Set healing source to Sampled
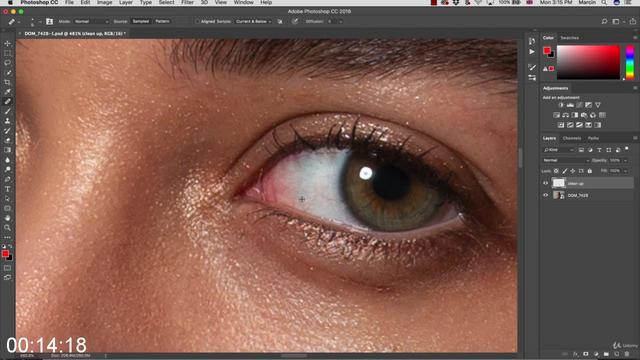Screen dimensions: 640x360 pos(141,21)
